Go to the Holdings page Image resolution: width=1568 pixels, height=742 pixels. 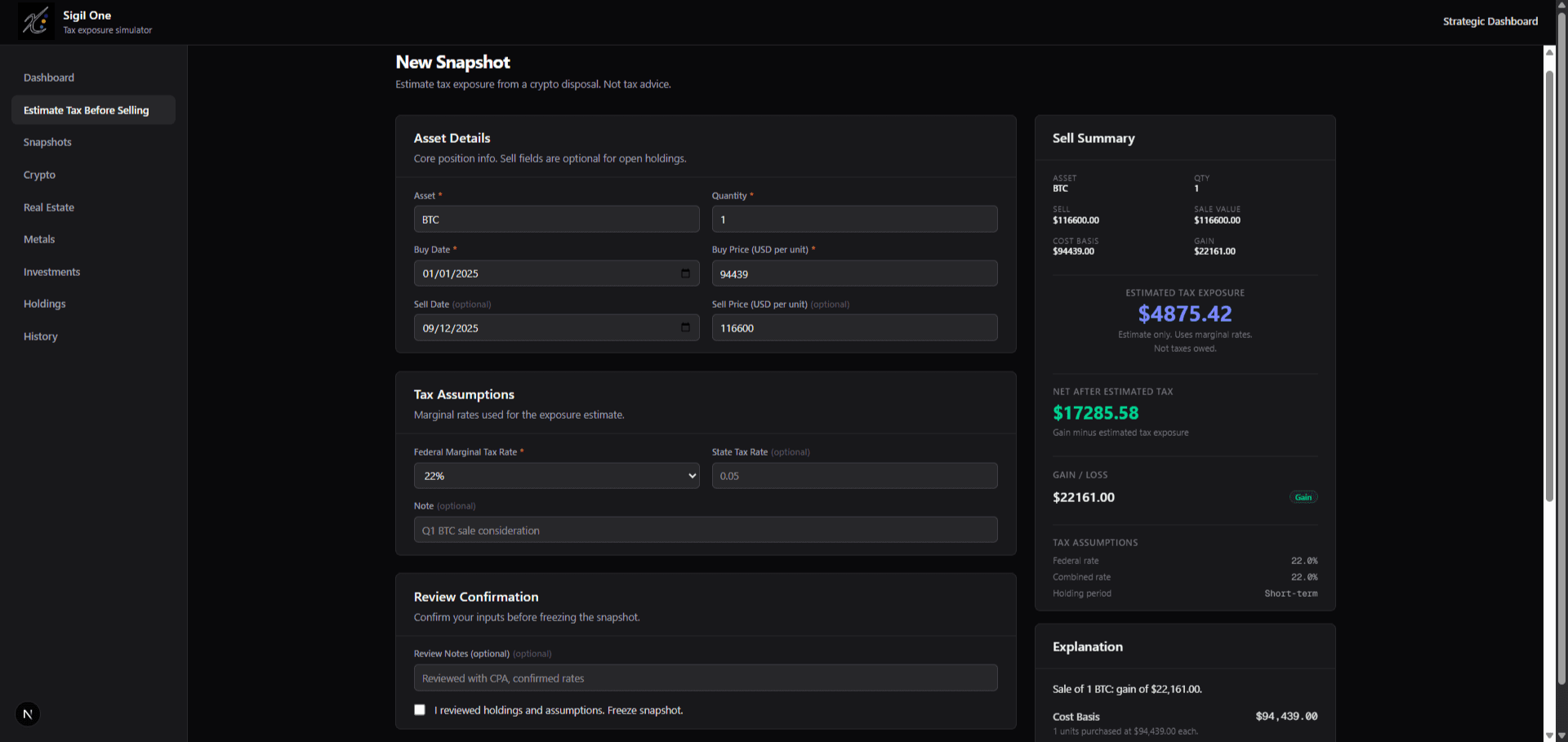[44, 304]
